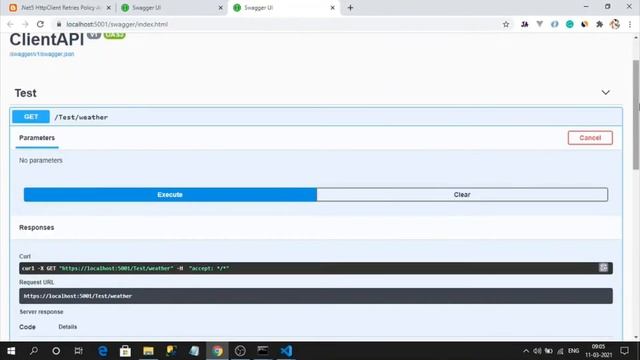
Task: Bookmark this page with the star
Action: (506, 24)
